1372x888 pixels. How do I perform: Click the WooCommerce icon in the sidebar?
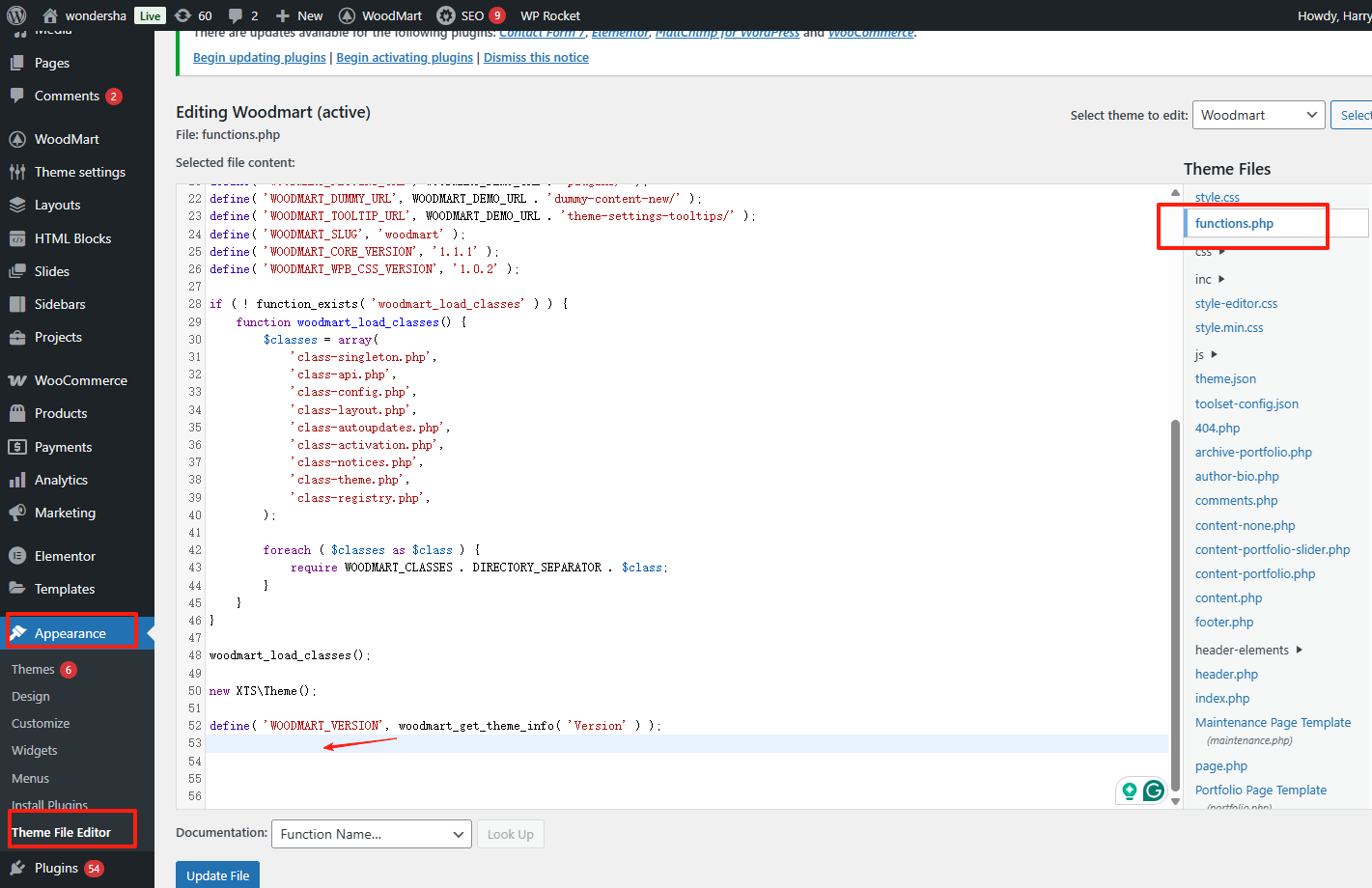(x=17, y=380)
